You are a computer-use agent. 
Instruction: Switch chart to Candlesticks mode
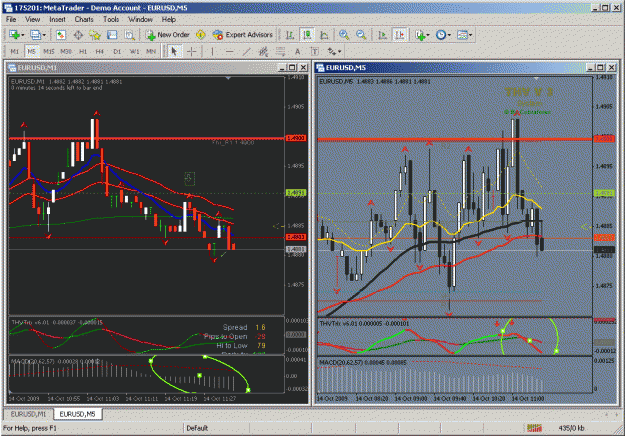[307, 35]
